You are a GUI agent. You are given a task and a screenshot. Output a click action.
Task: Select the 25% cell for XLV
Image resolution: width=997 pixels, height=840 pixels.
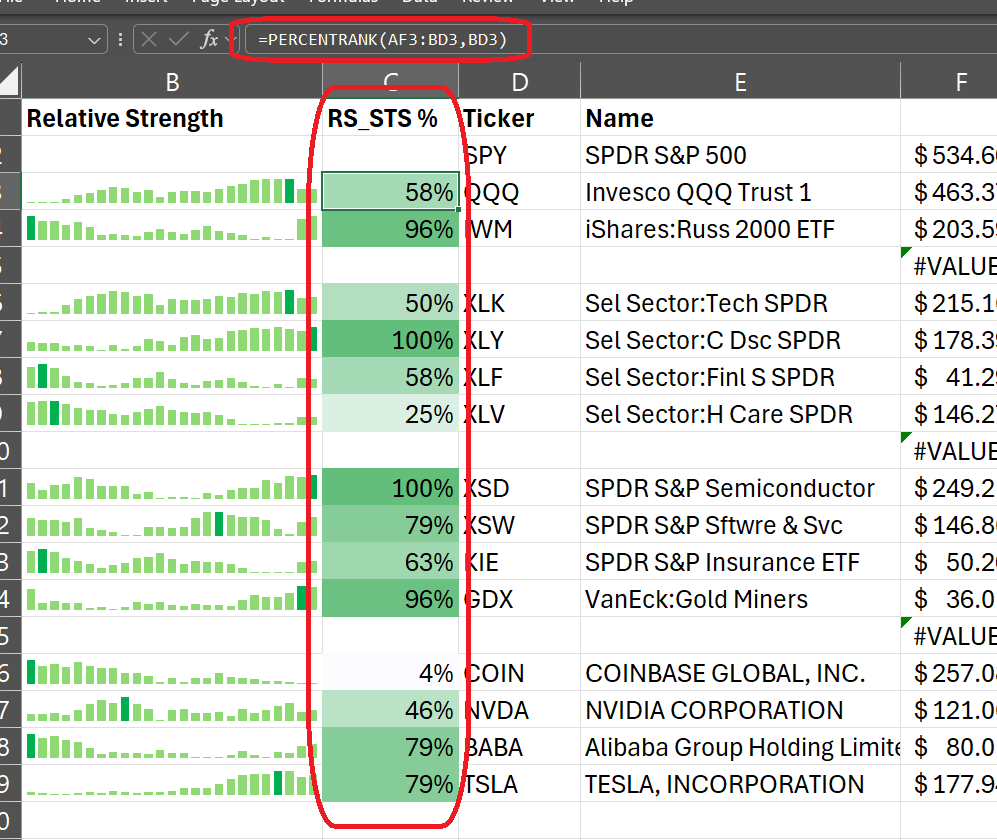click(x=390, y=413)
